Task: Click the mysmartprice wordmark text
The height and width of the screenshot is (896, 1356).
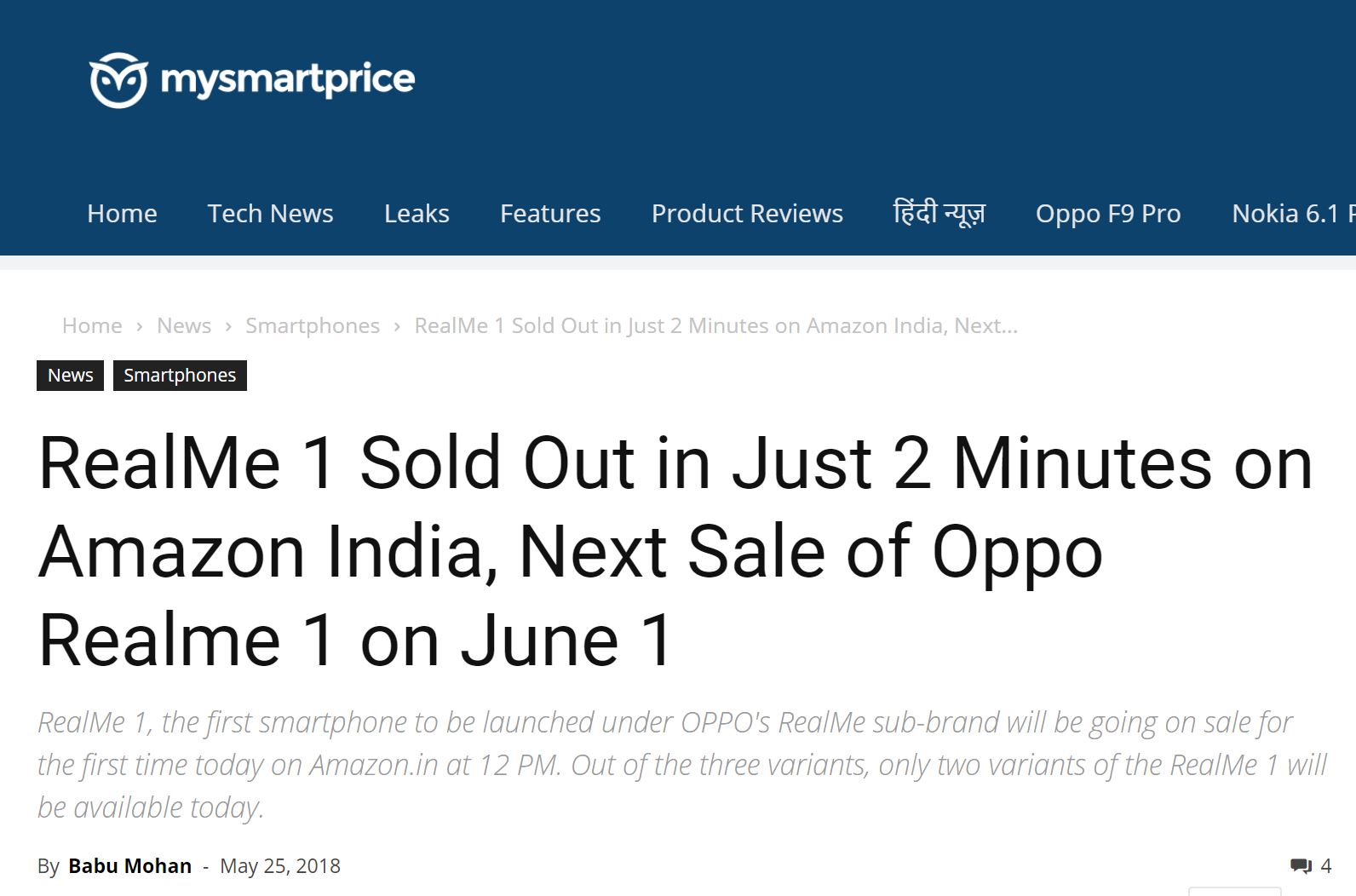Action: [x=287, y=80]
